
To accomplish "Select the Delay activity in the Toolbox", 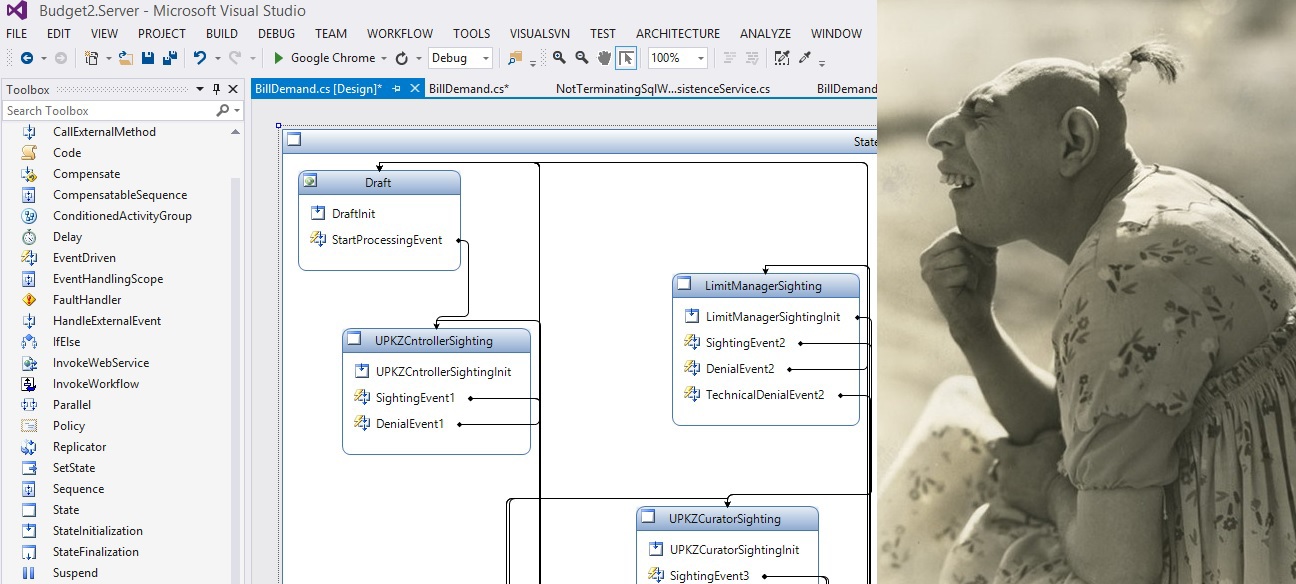I will (x=66, y=237).
